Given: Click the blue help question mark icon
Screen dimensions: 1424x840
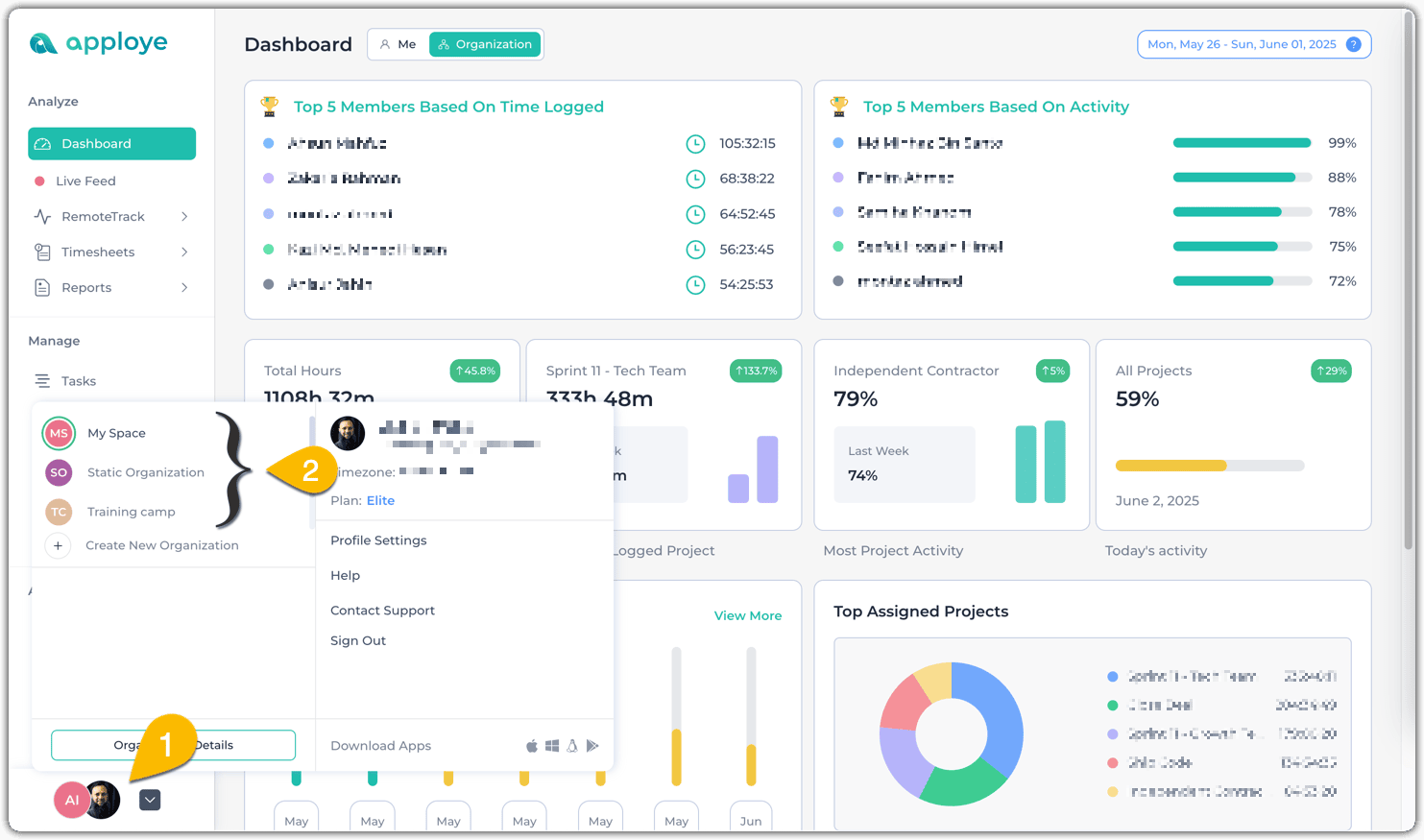Looking at the screenshot, I should point(1353,44).
